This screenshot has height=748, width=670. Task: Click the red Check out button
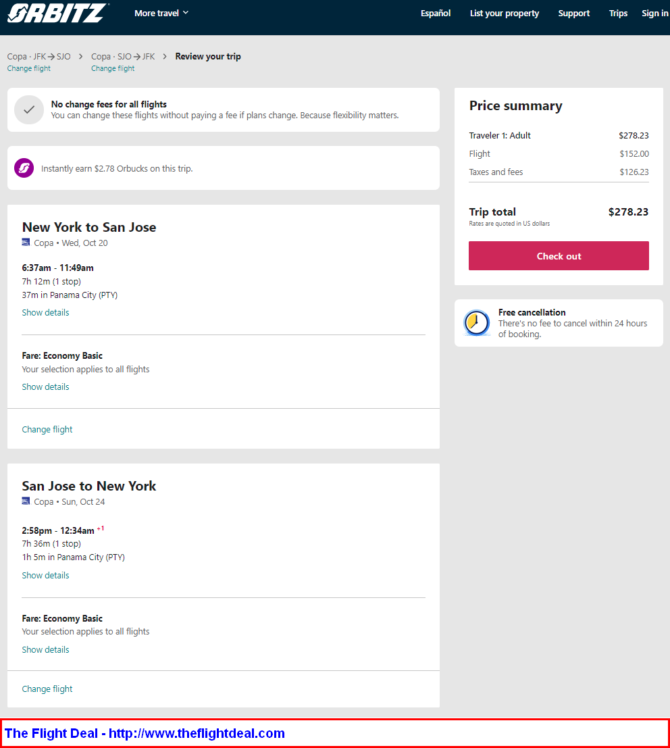click(x=558, y=256)
